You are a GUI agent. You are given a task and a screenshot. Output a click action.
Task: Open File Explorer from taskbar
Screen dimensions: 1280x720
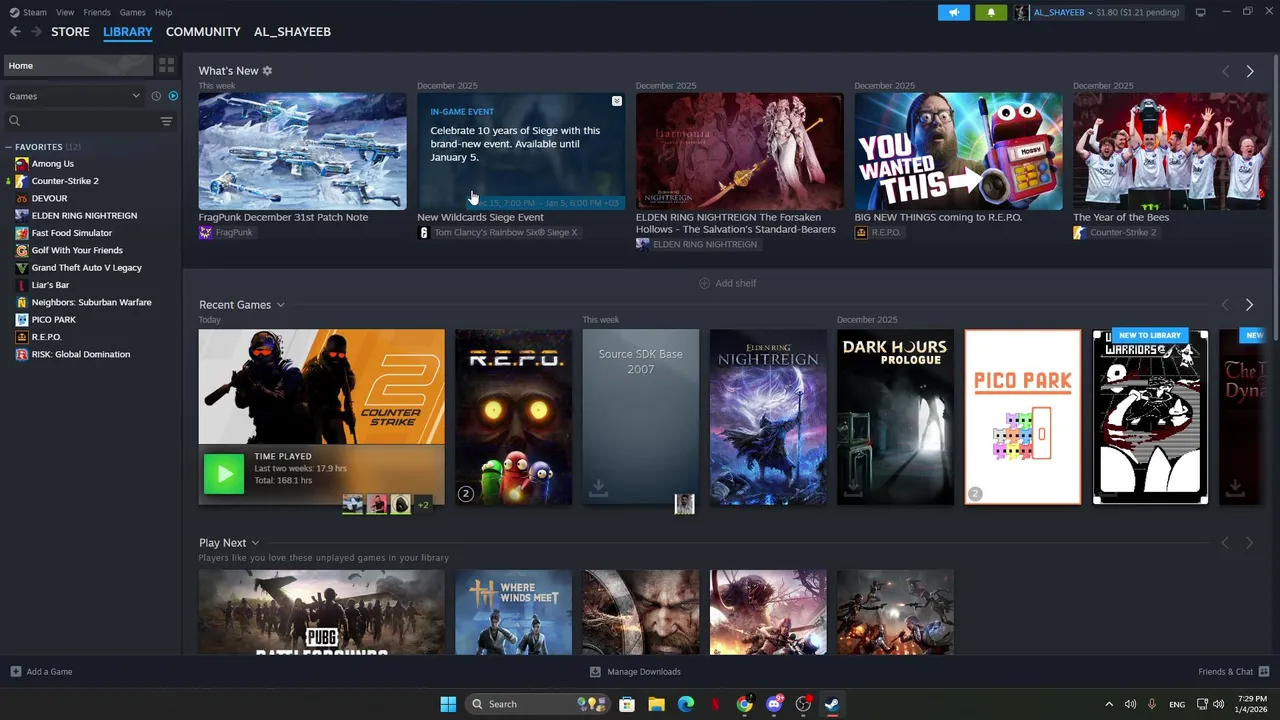[656, 704]
